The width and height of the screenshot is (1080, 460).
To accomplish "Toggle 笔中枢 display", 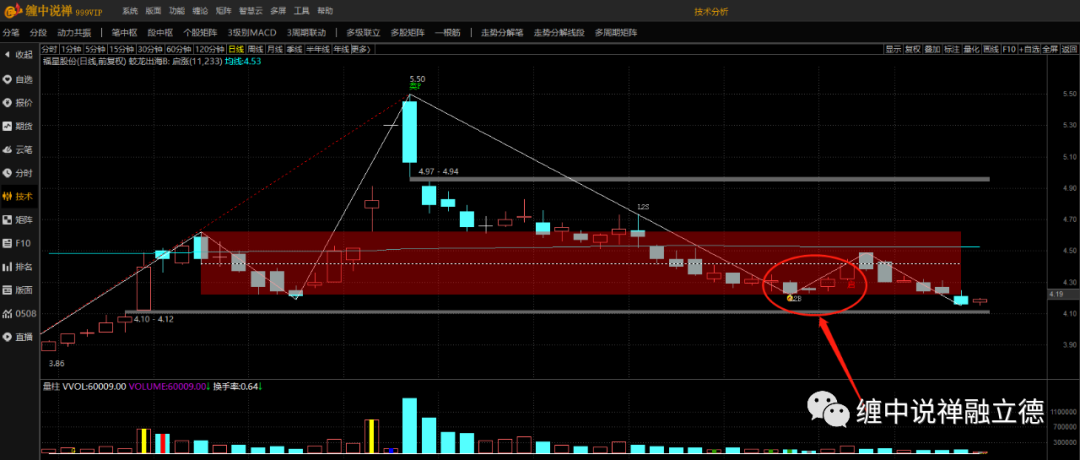I will coord(125,32).
